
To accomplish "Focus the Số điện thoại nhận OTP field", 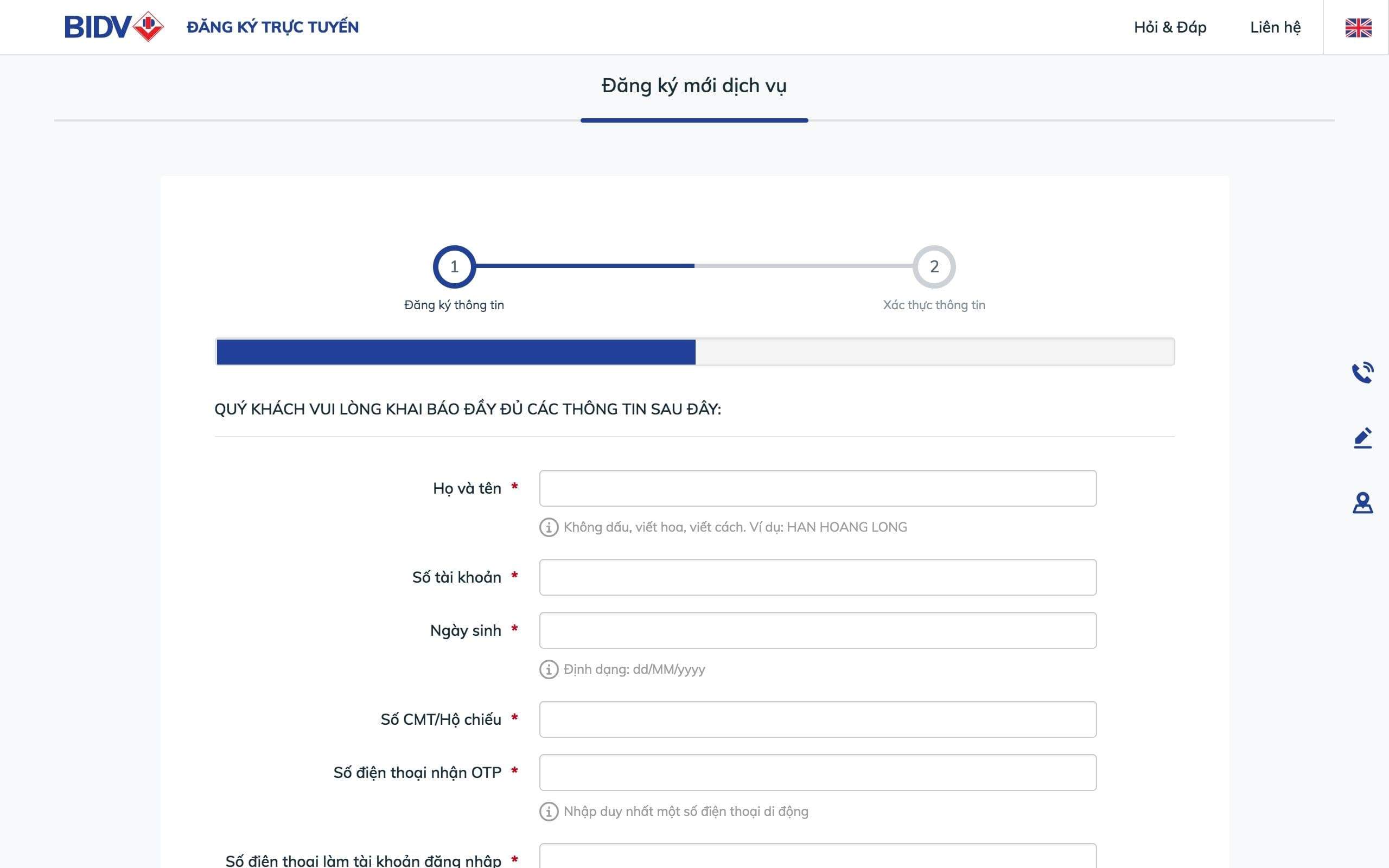I will pos(818,773).
